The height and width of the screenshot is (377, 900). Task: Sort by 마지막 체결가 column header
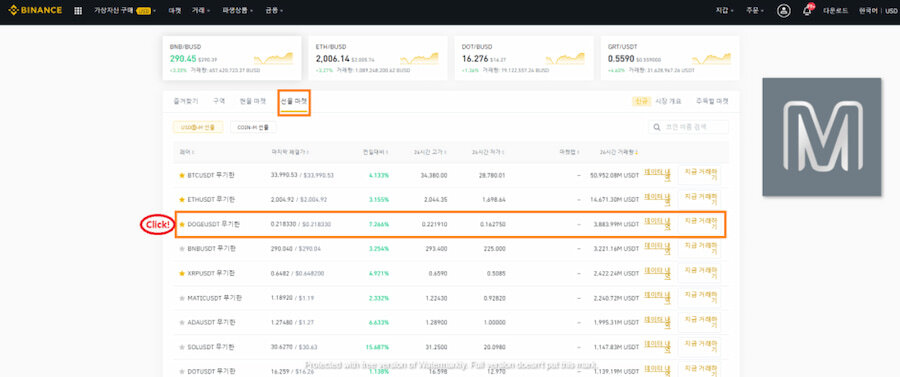click(289, 153)
